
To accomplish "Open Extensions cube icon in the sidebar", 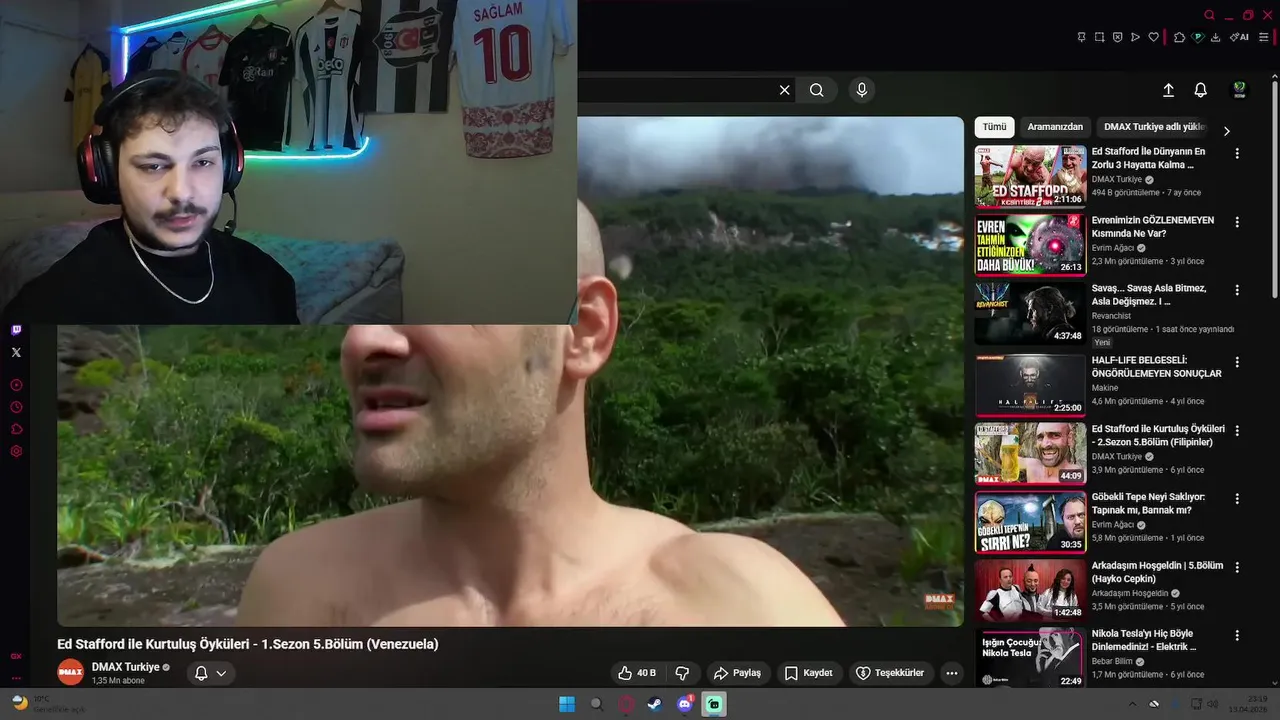I will (x=16, y=429).
